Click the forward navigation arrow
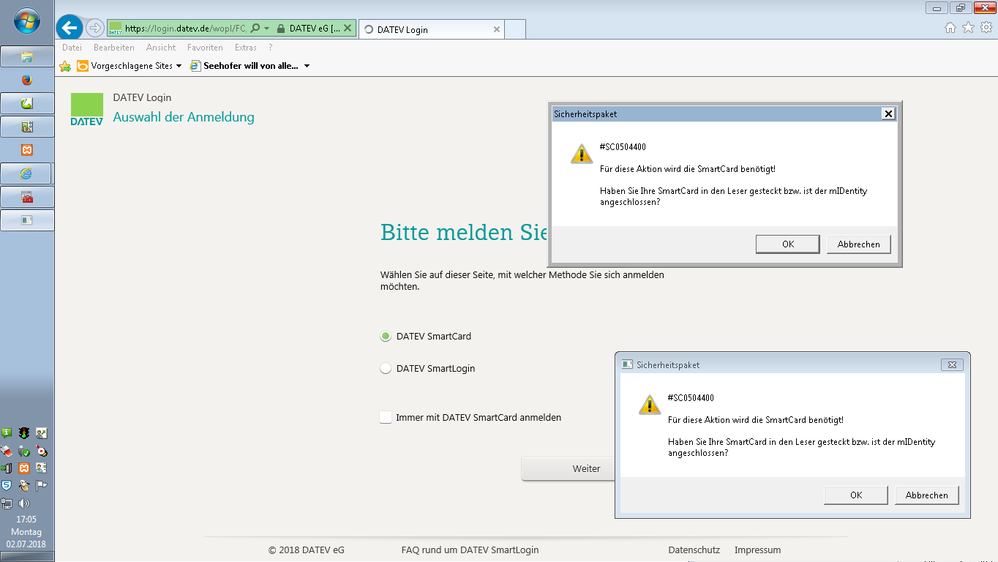Screen dimensions: 998x562 95,28
